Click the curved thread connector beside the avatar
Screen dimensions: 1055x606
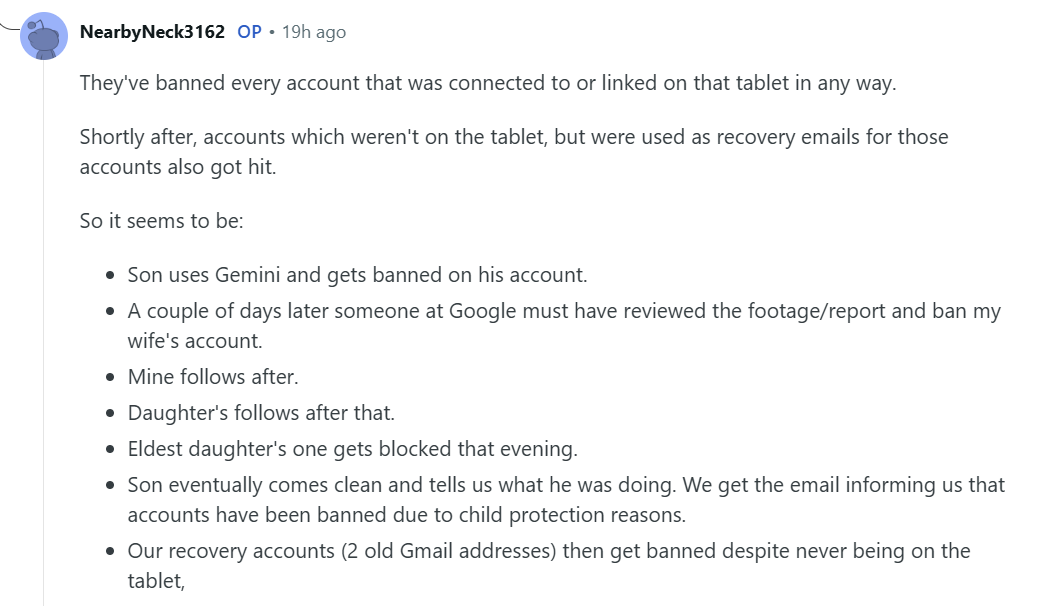(10, 24)
